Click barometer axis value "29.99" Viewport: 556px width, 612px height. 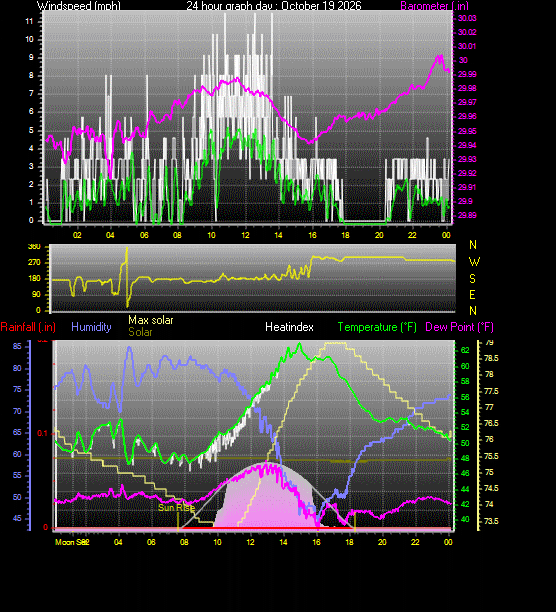467,74
